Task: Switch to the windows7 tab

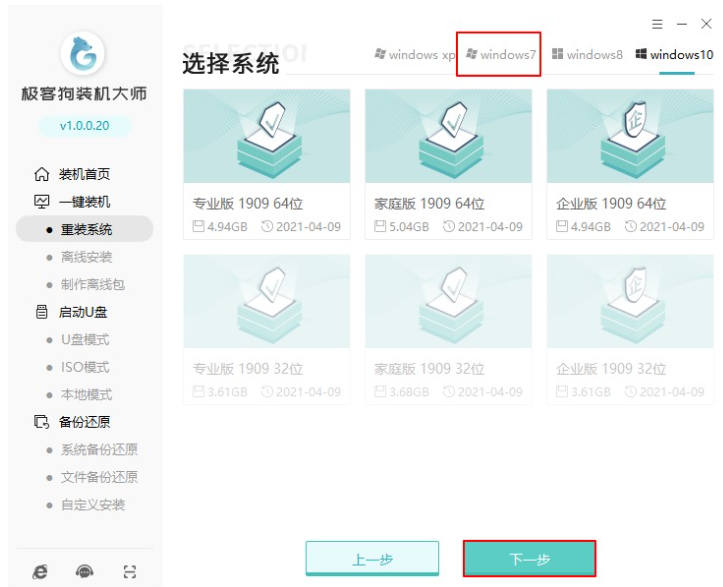Action: point(501,54)
